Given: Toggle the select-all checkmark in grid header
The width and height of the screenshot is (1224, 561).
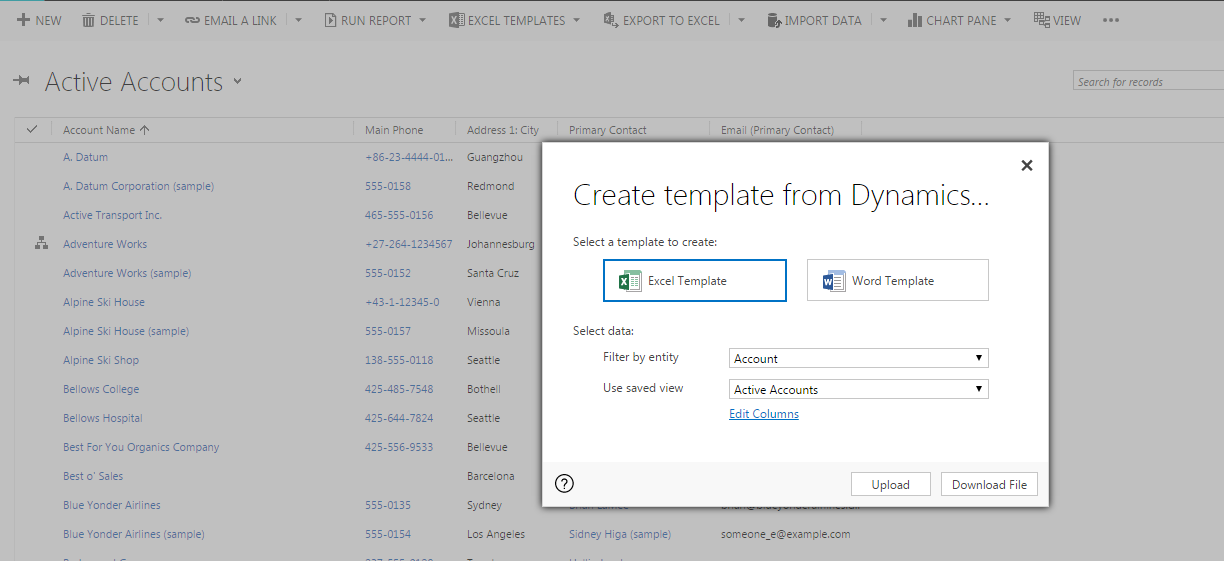Looking at the screenshot, I should click(32, 129).
